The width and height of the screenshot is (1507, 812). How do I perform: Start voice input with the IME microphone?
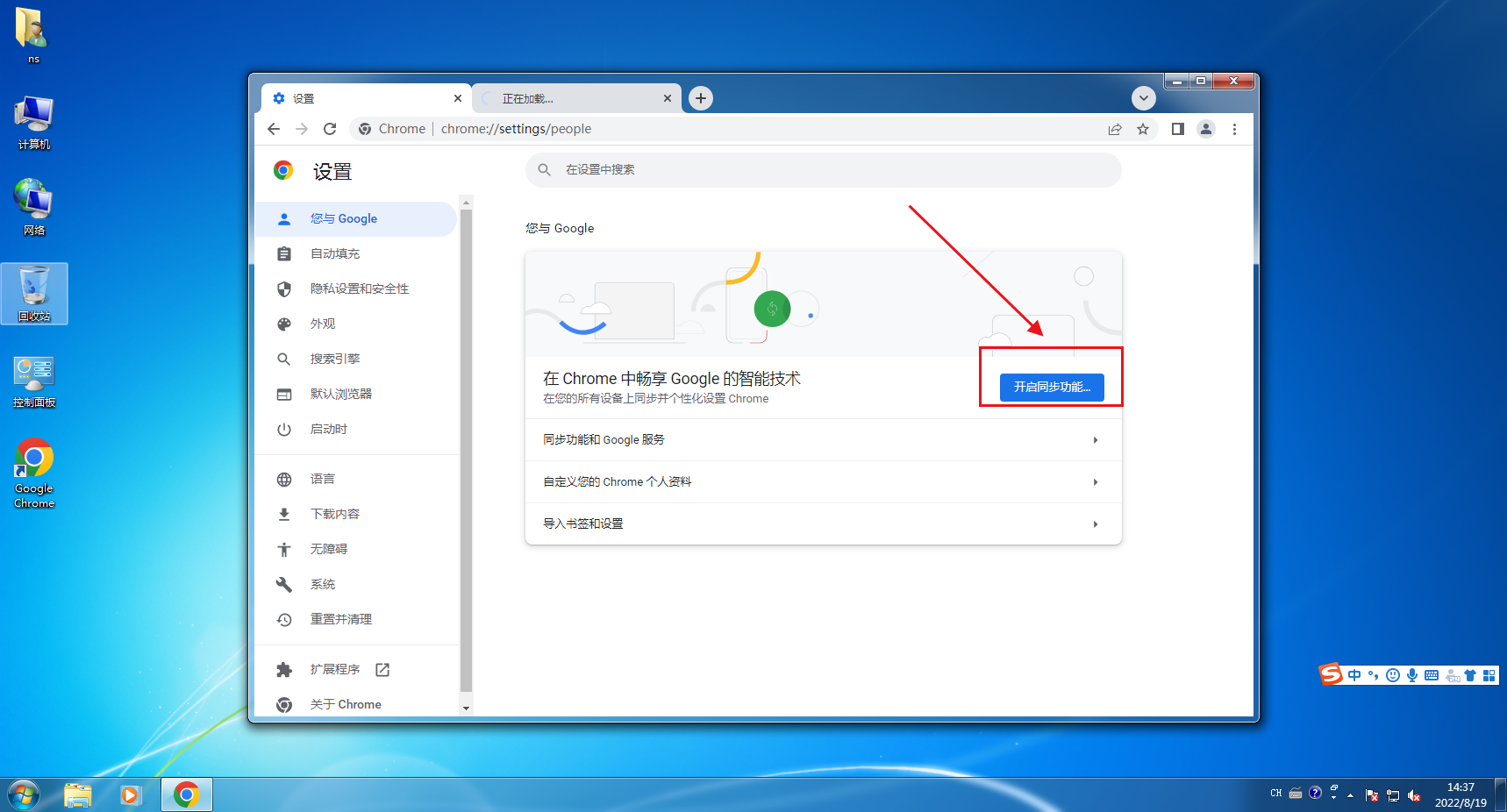[x=1412, y=675]
